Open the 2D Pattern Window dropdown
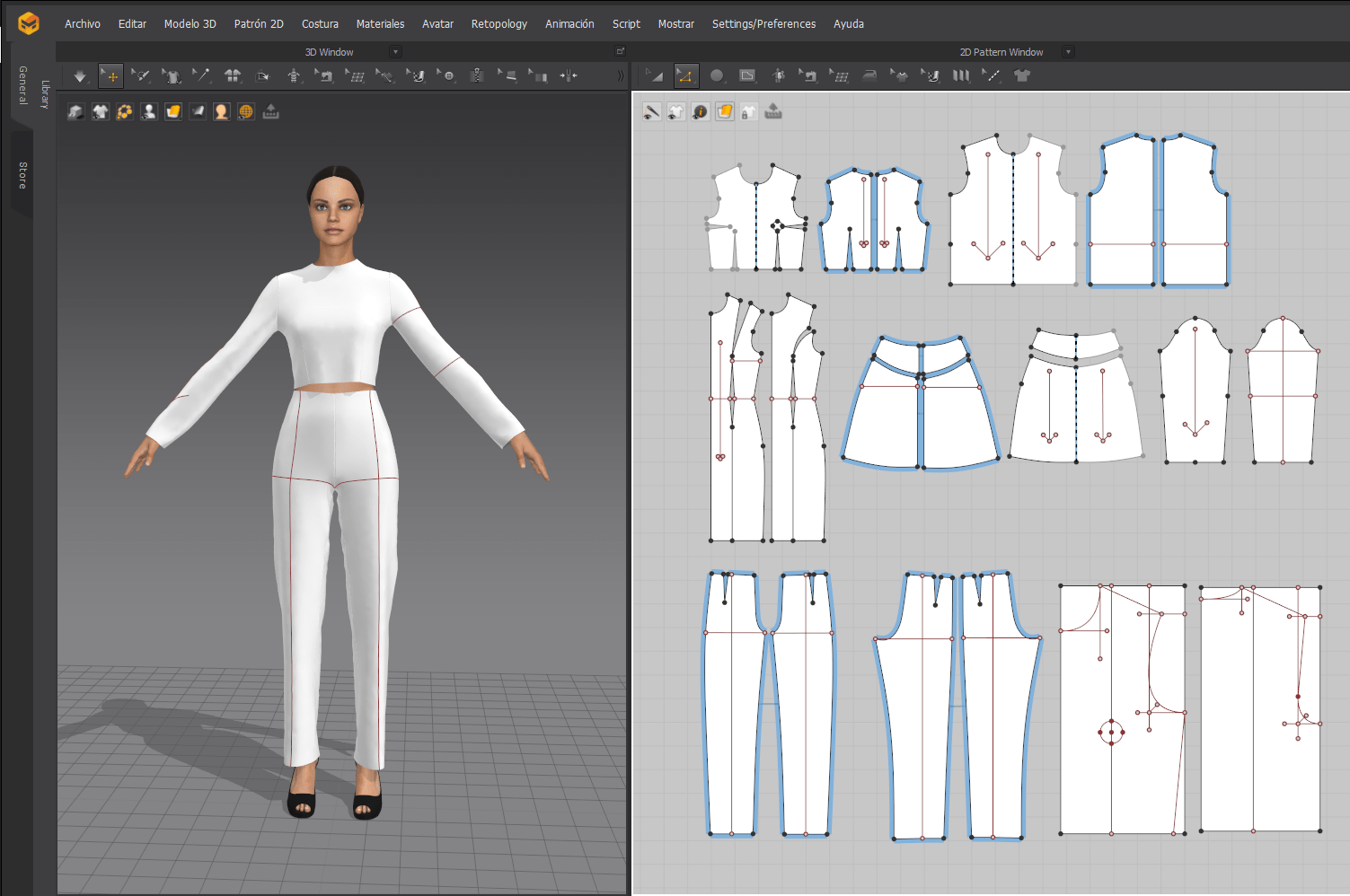This screenshot has width=1350, height=896. click(x=1068, y=51)
